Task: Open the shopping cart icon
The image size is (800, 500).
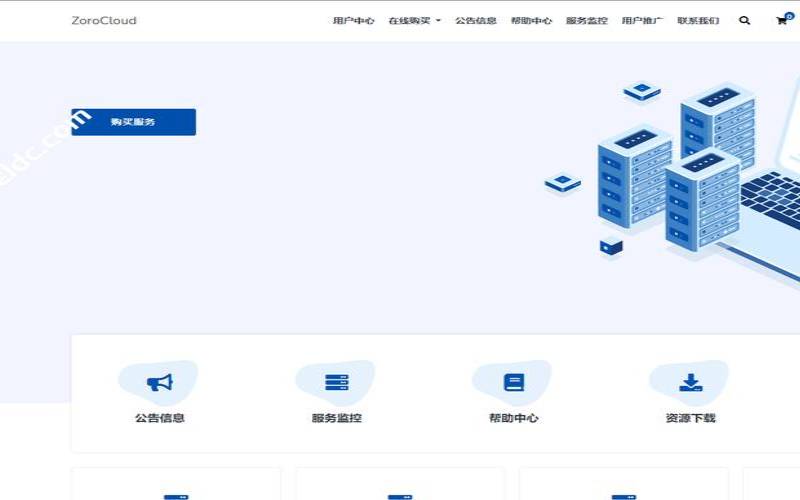Action: click(x=784, y=19)
